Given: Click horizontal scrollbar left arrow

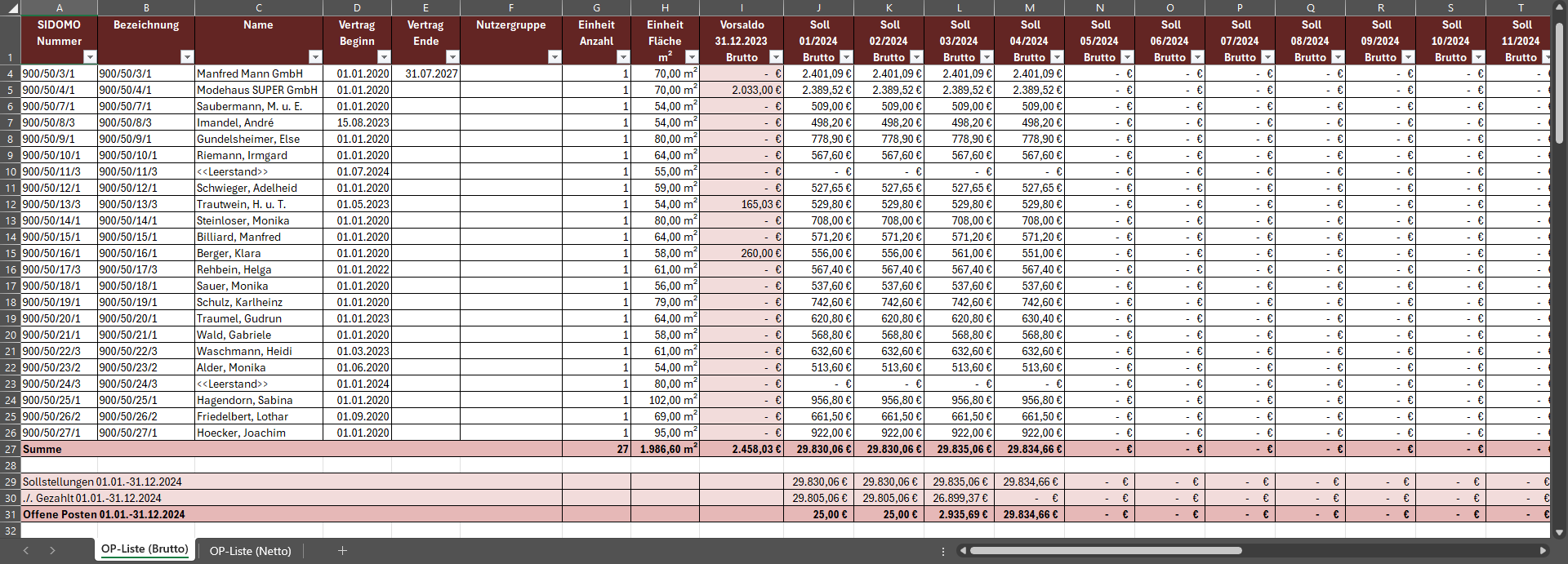Looking at the screenshot, I should pos(963,551).
